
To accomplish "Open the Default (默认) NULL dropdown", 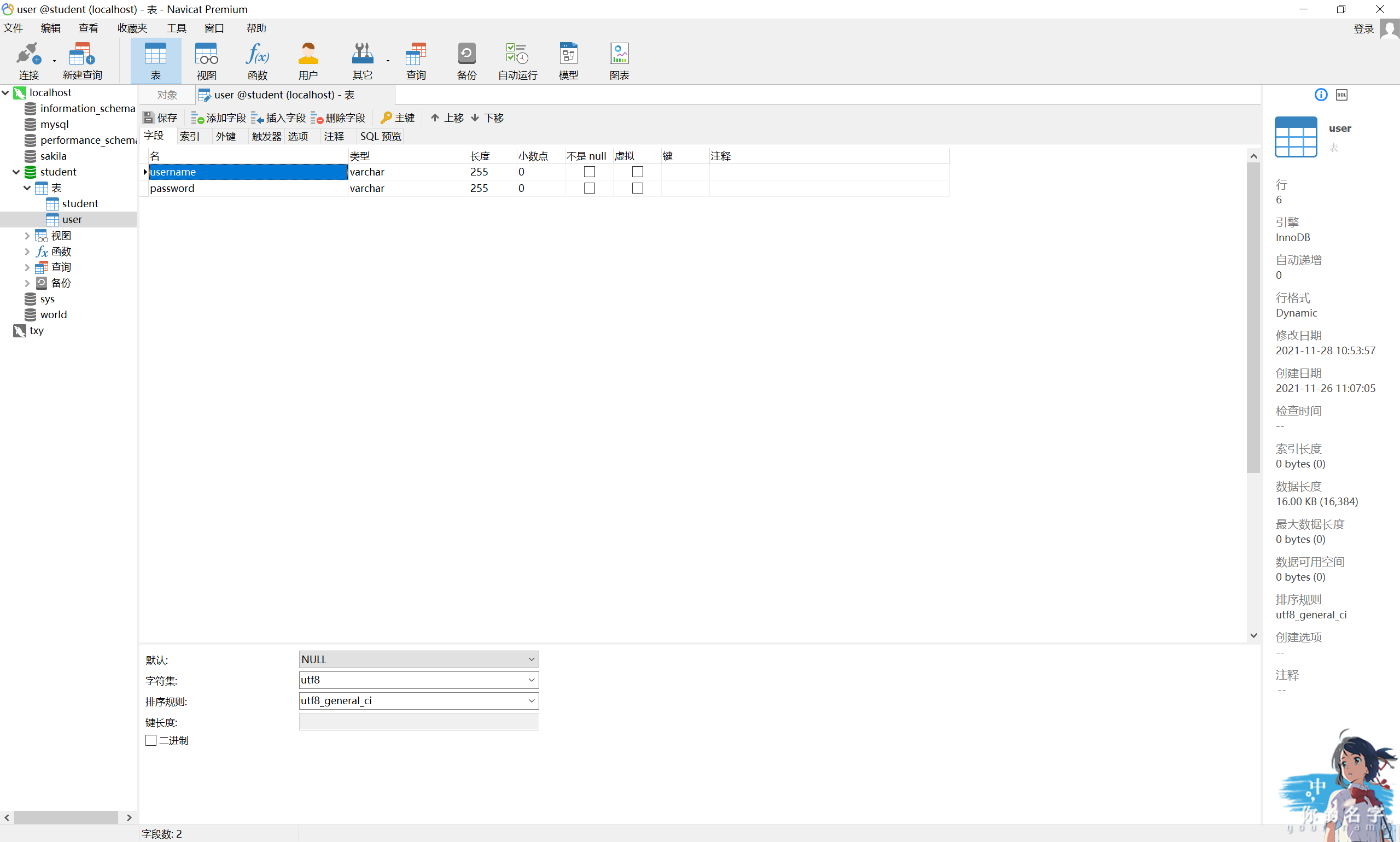I will pyautogui.click(x=419, y=659).
